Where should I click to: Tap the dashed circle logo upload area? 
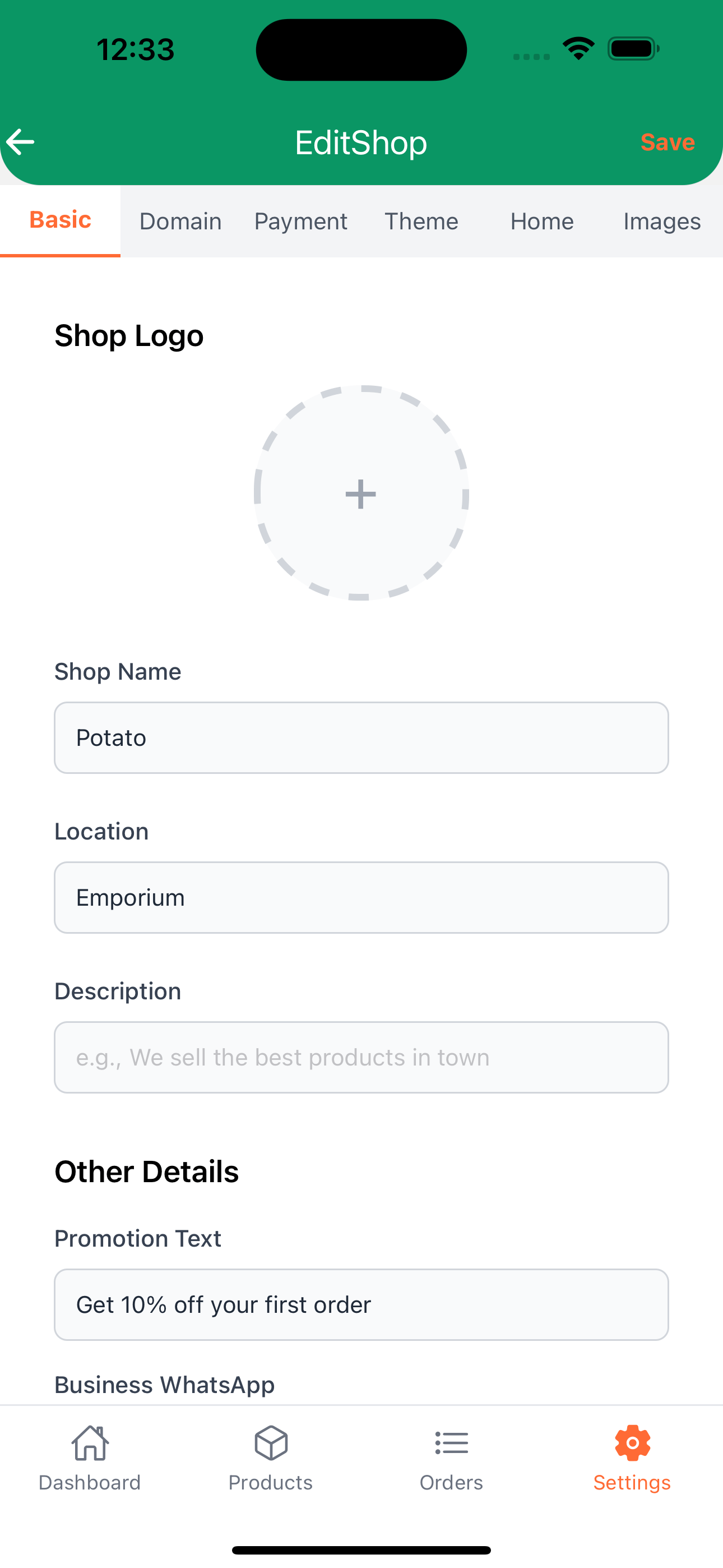361,493
